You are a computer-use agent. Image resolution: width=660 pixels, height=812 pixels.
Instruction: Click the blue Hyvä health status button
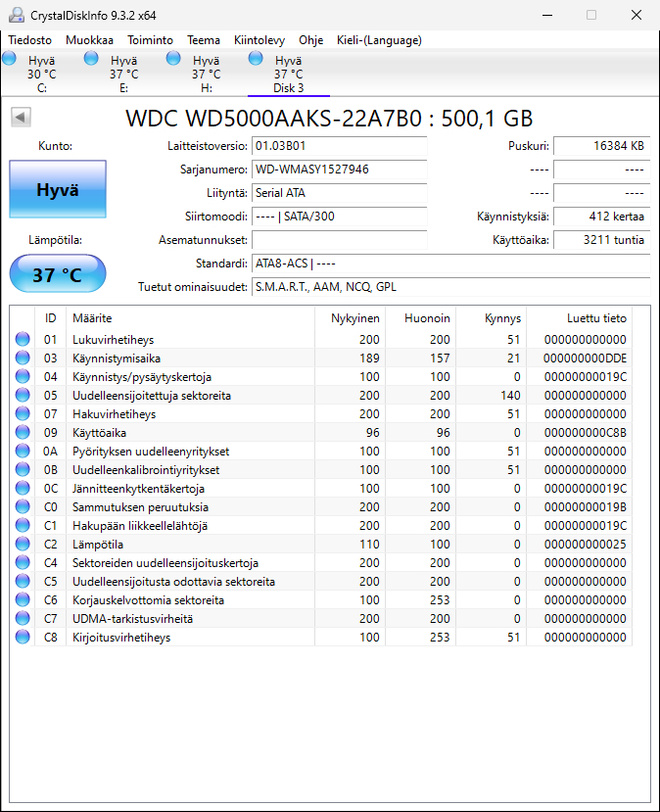[58, 190]
